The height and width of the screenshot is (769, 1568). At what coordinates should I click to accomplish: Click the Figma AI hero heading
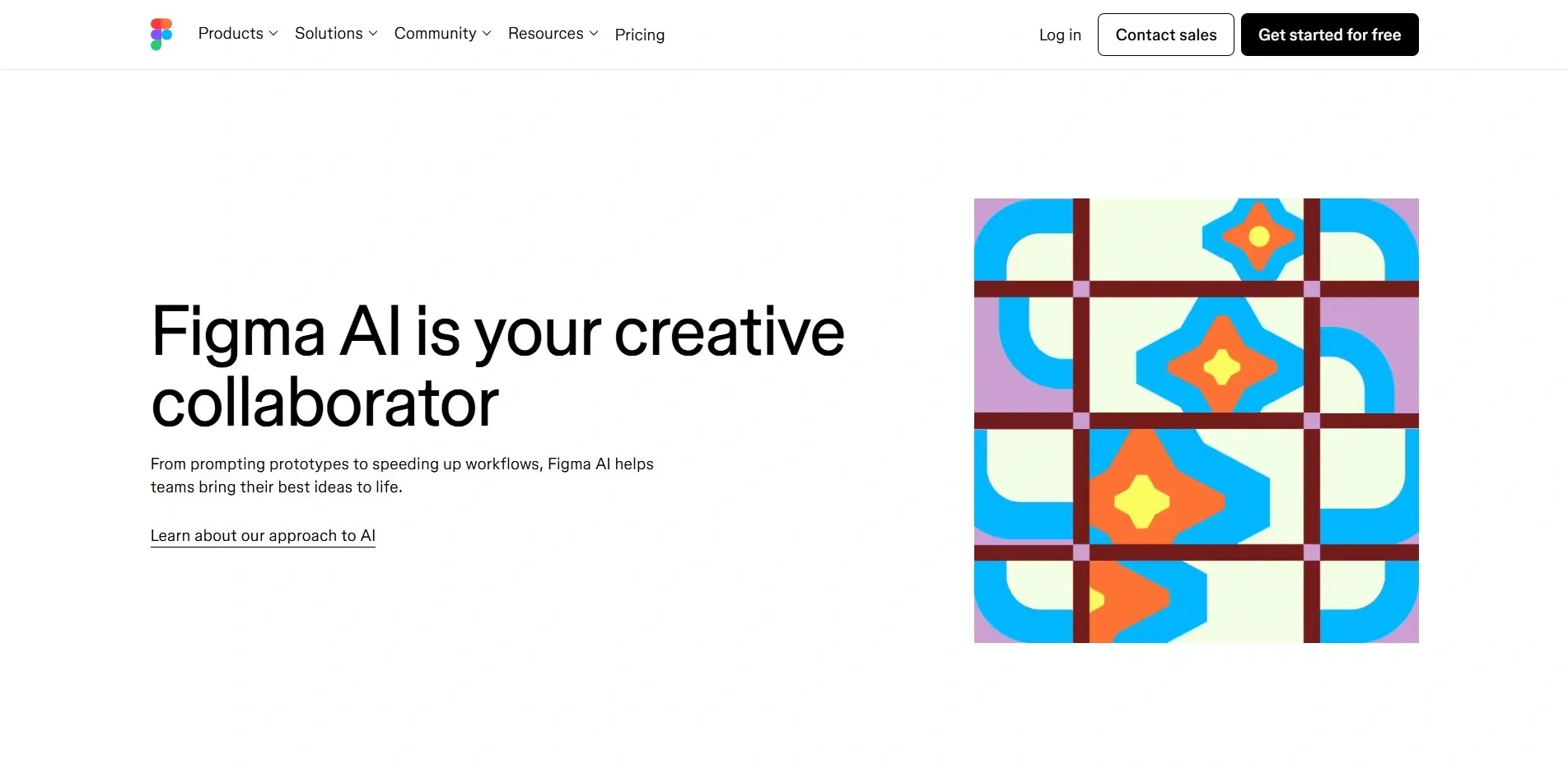tap(497, 366)
